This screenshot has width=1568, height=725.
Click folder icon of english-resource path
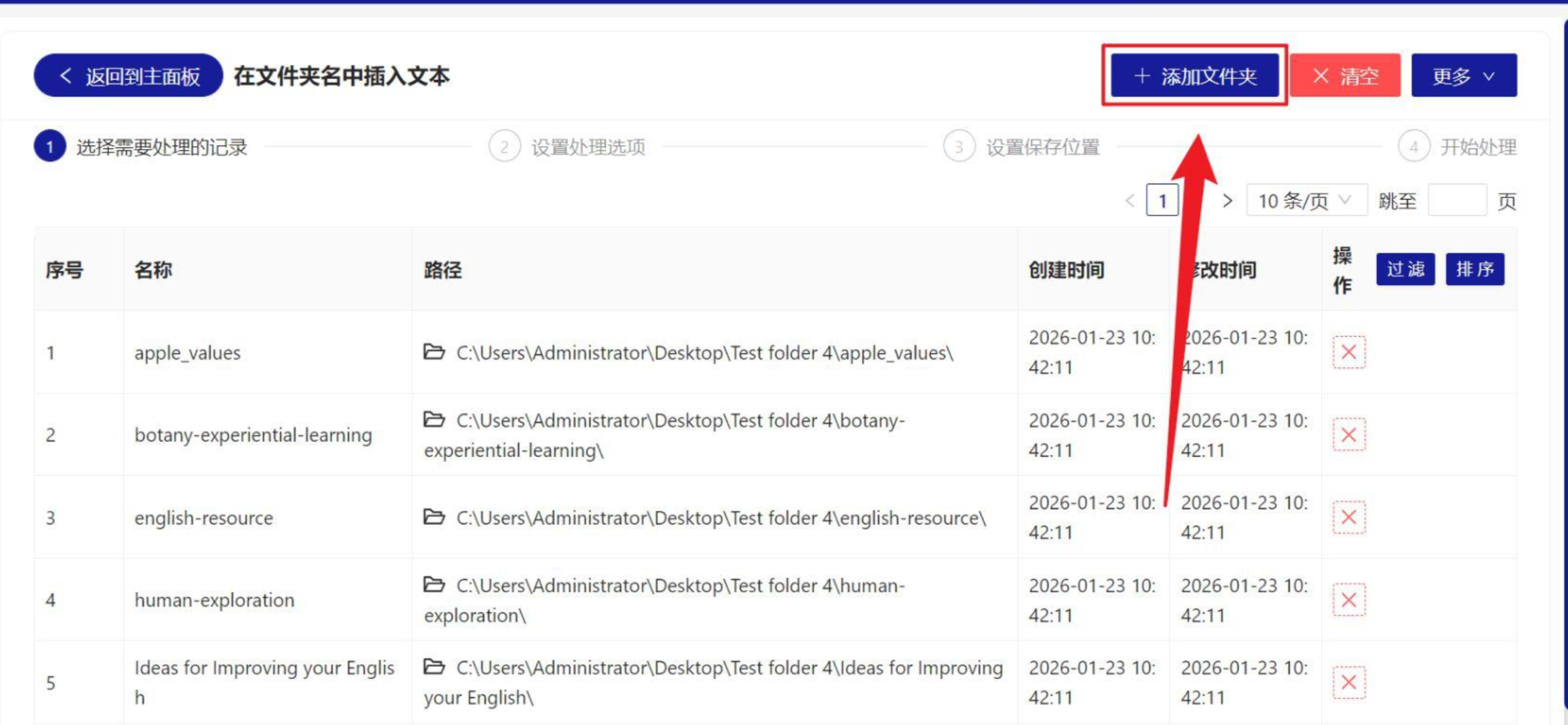pos(434,516)
